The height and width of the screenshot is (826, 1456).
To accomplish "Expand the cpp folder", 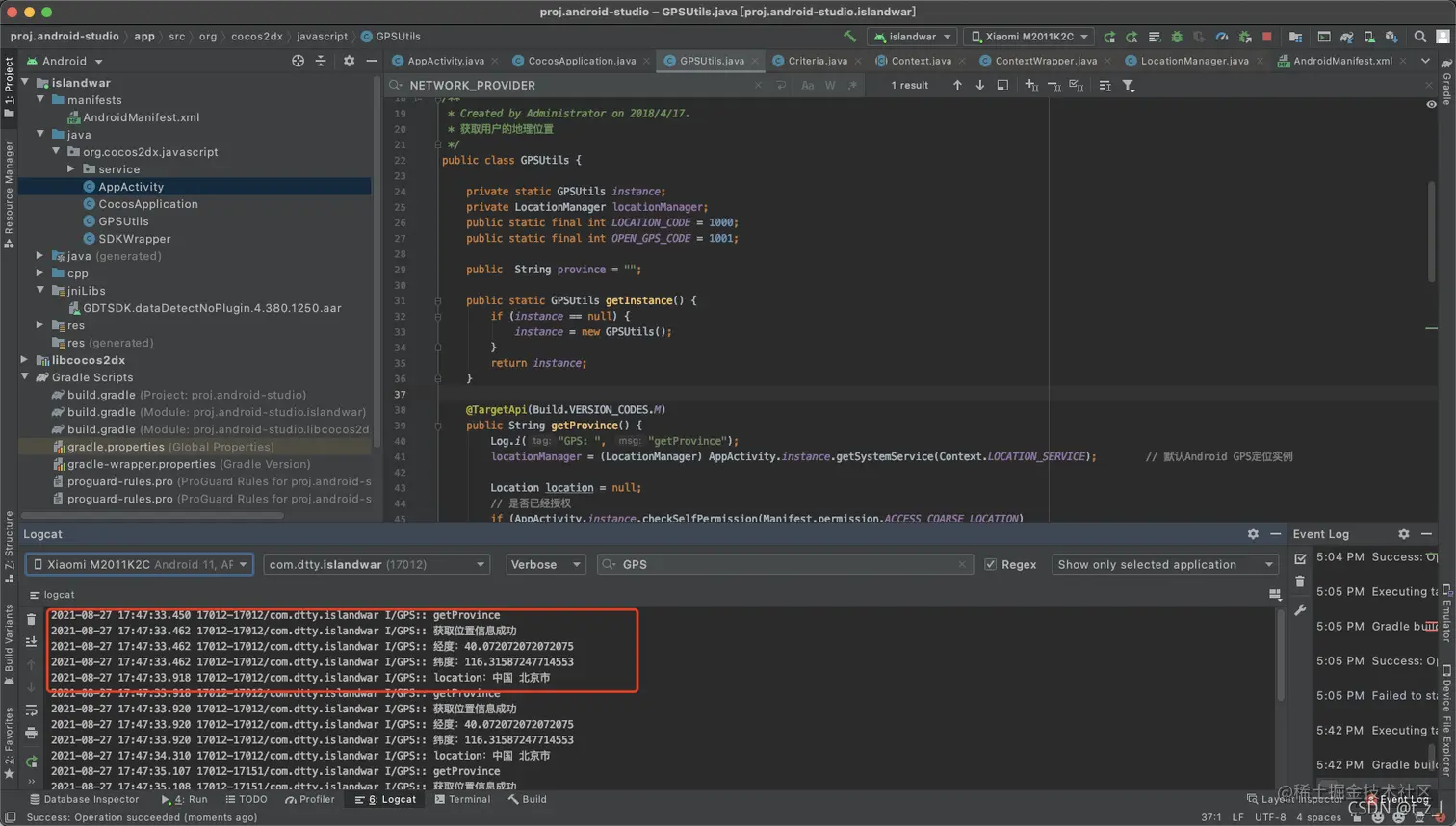I will click(39, 272).
